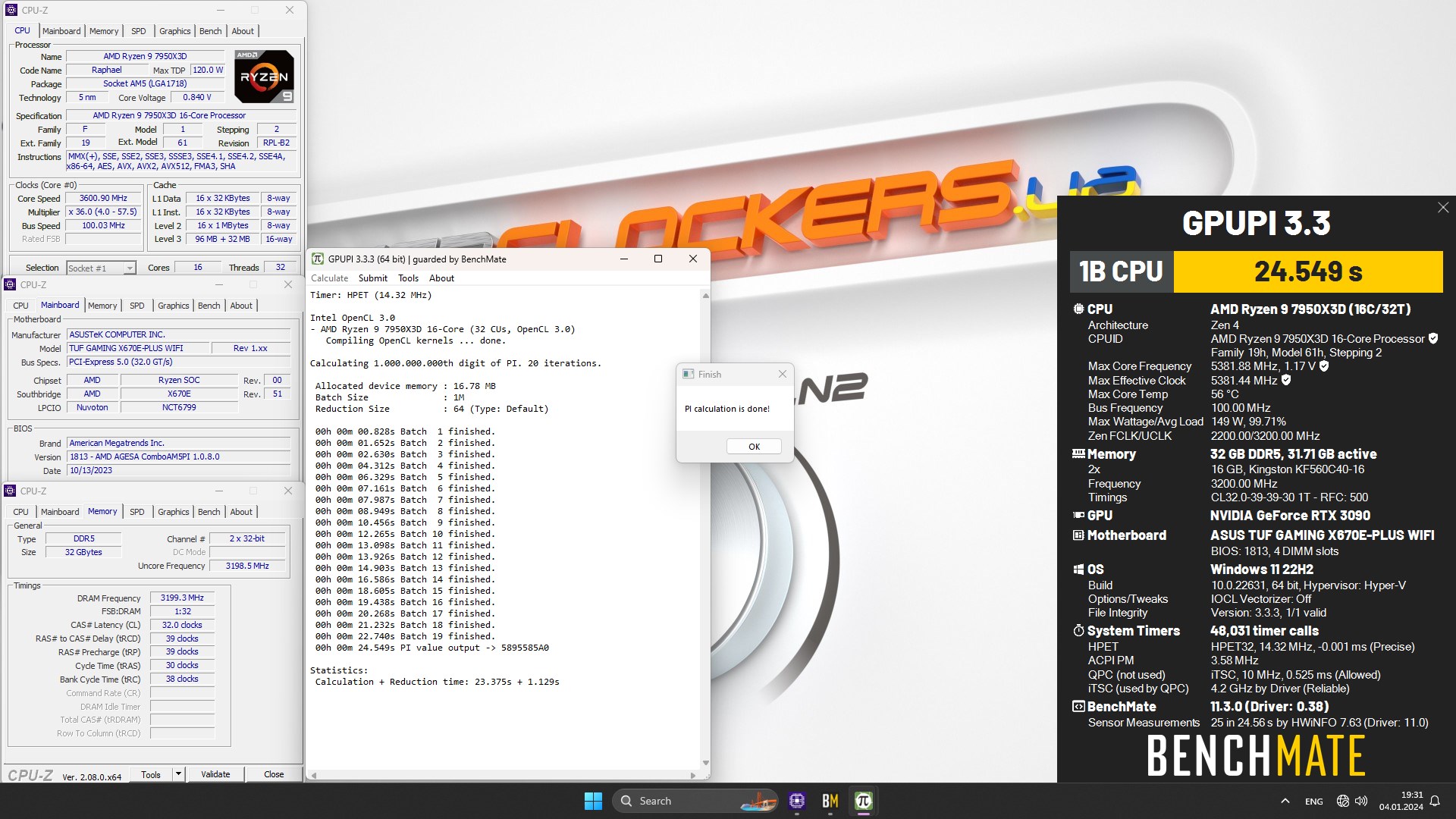This screenshot has height=819, width=1456.
Task: Open CPU-Z from the taskbar
Action: (x=796, y=801)
